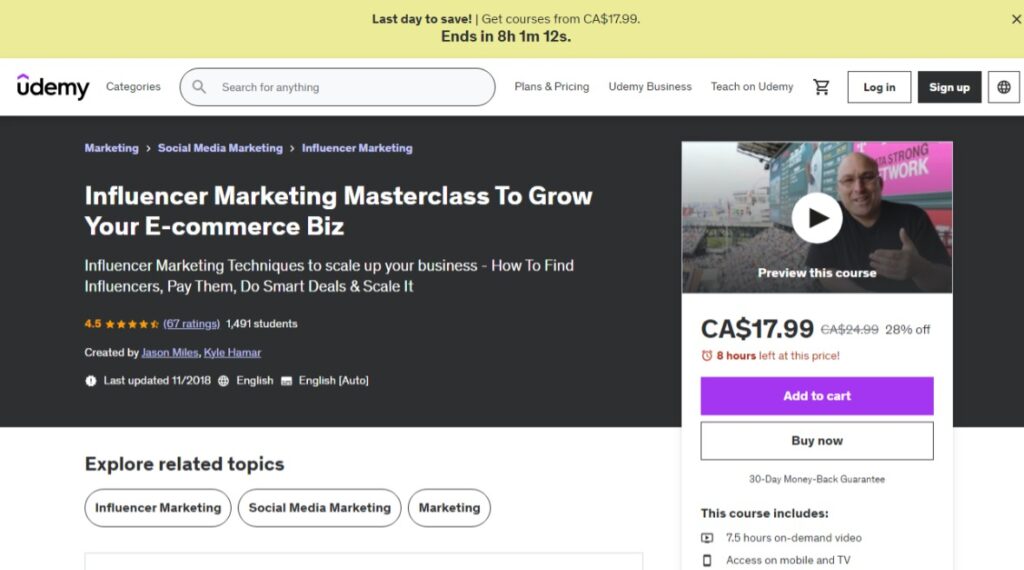Select the Marketing topic chip
This screenshot has width=1024, height=570.
pyautogui.click(x=449, y=508)
